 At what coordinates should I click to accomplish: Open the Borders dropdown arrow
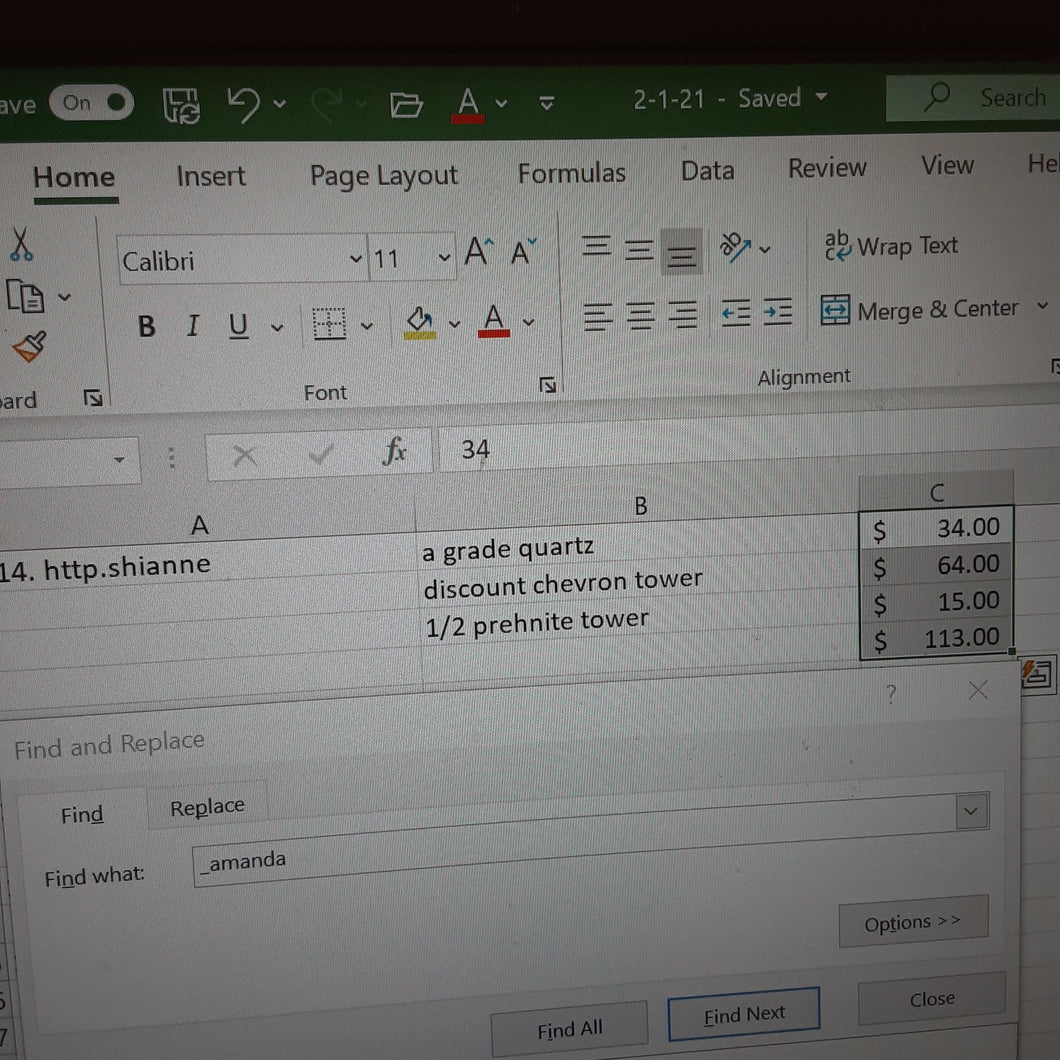point(367,326)
